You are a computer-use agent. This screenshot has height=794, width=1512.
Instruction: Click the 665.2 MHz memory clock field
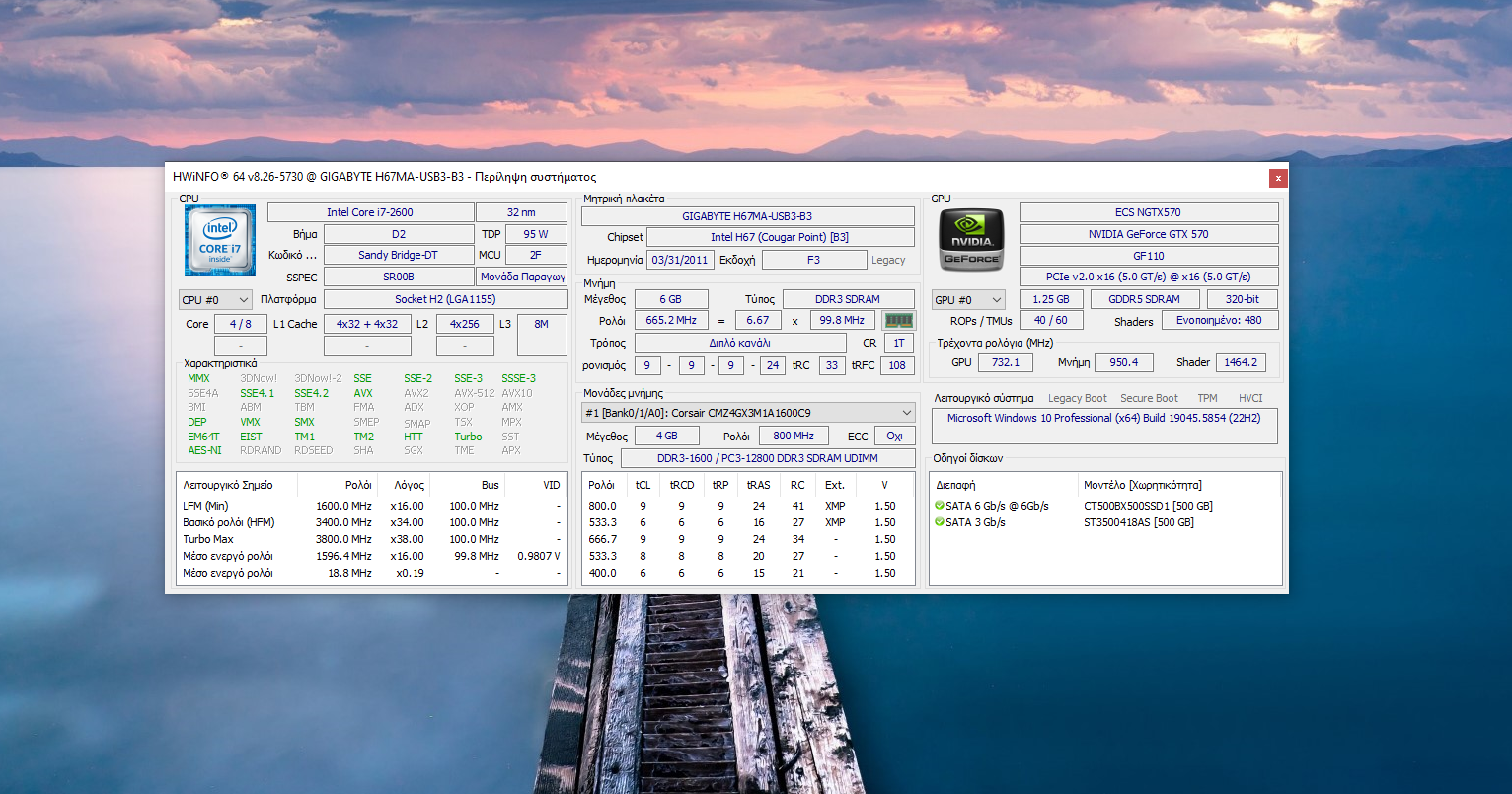click(x=670, y=321)
